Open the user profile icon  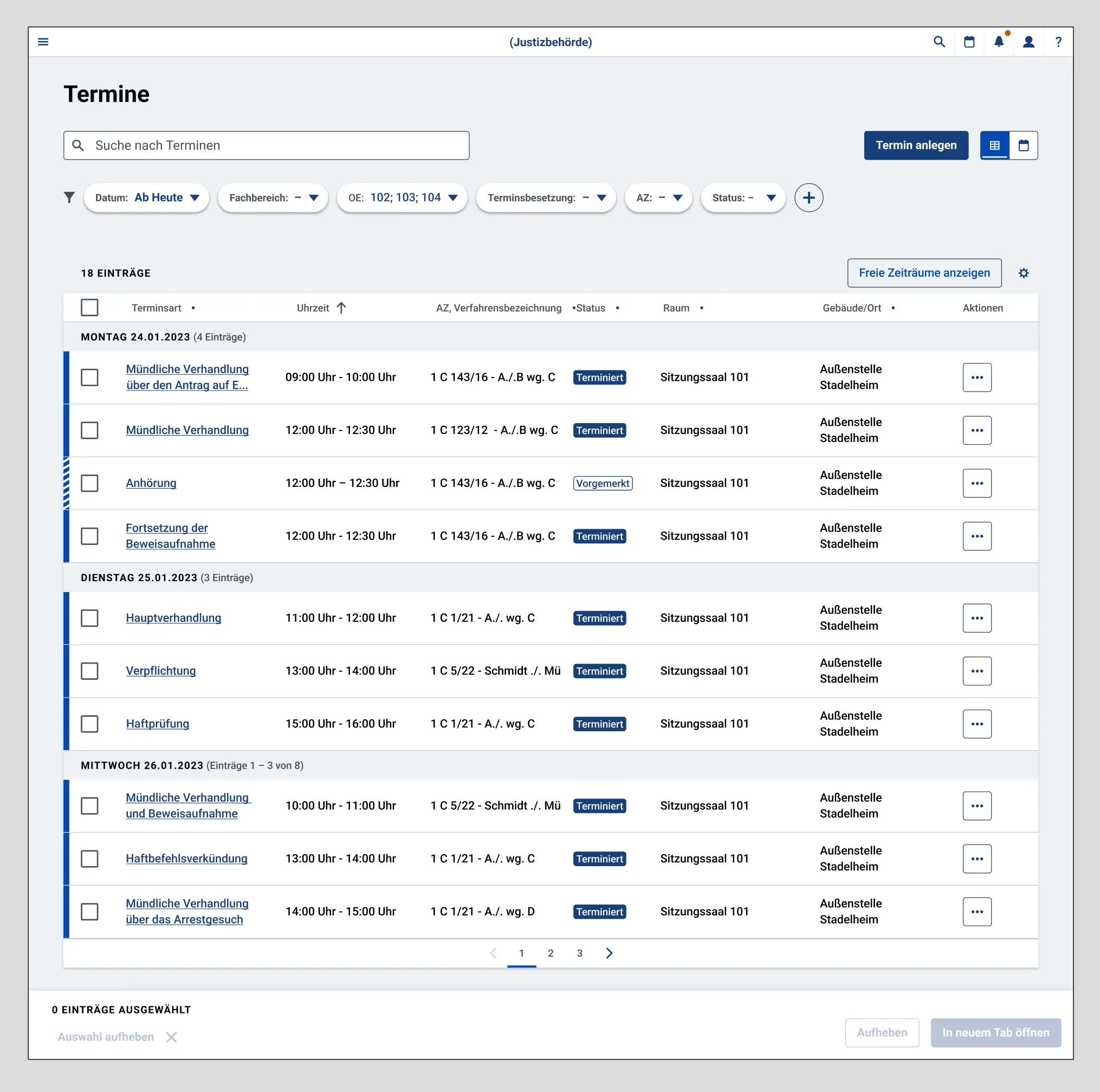[1028, 42]
